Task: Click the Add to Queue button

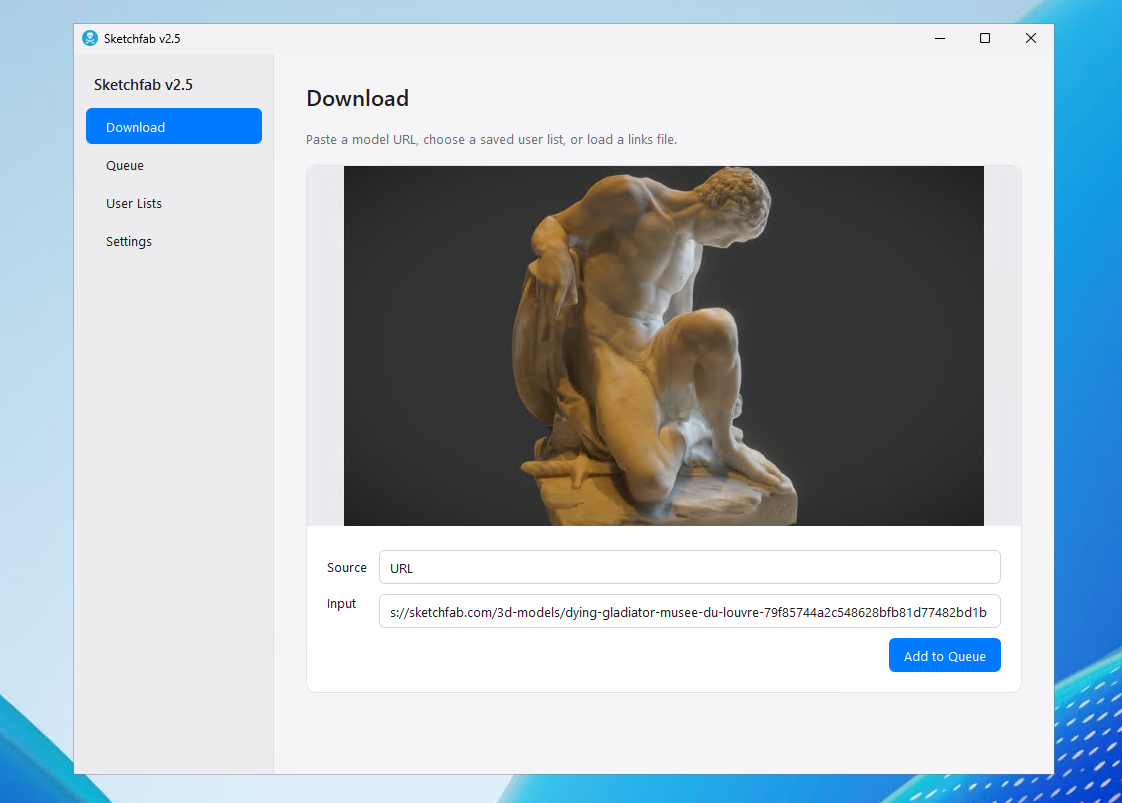Action: tap(945, 656)
